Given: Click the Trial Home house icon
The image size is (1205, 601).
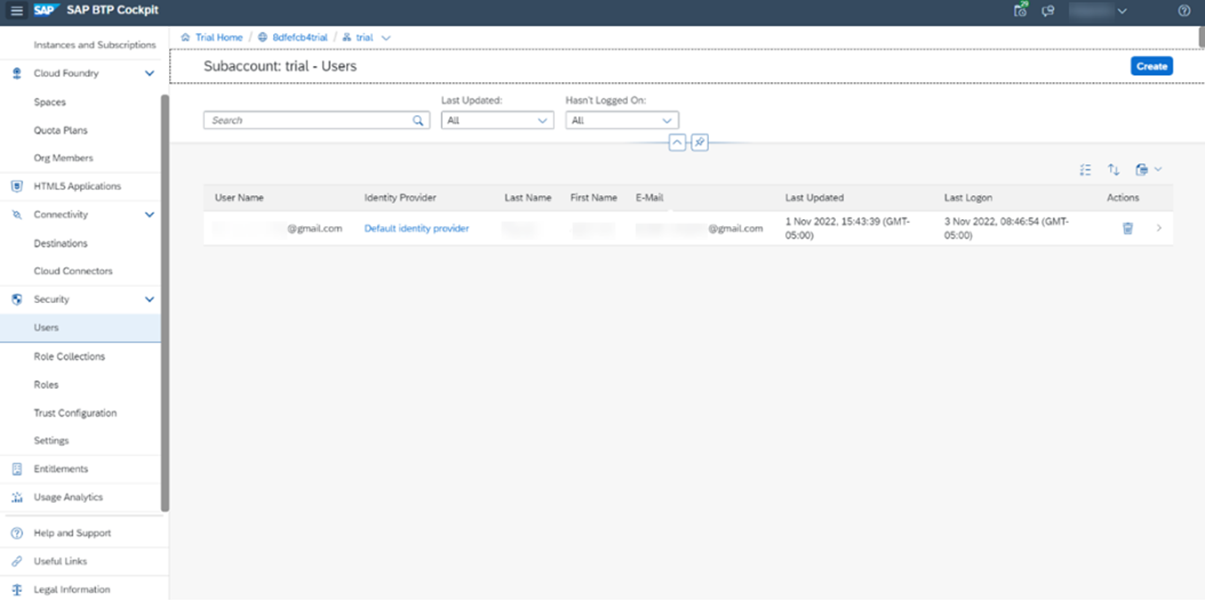Looking at the screenshot, I should pyautogui.click(x=185, y=37).
